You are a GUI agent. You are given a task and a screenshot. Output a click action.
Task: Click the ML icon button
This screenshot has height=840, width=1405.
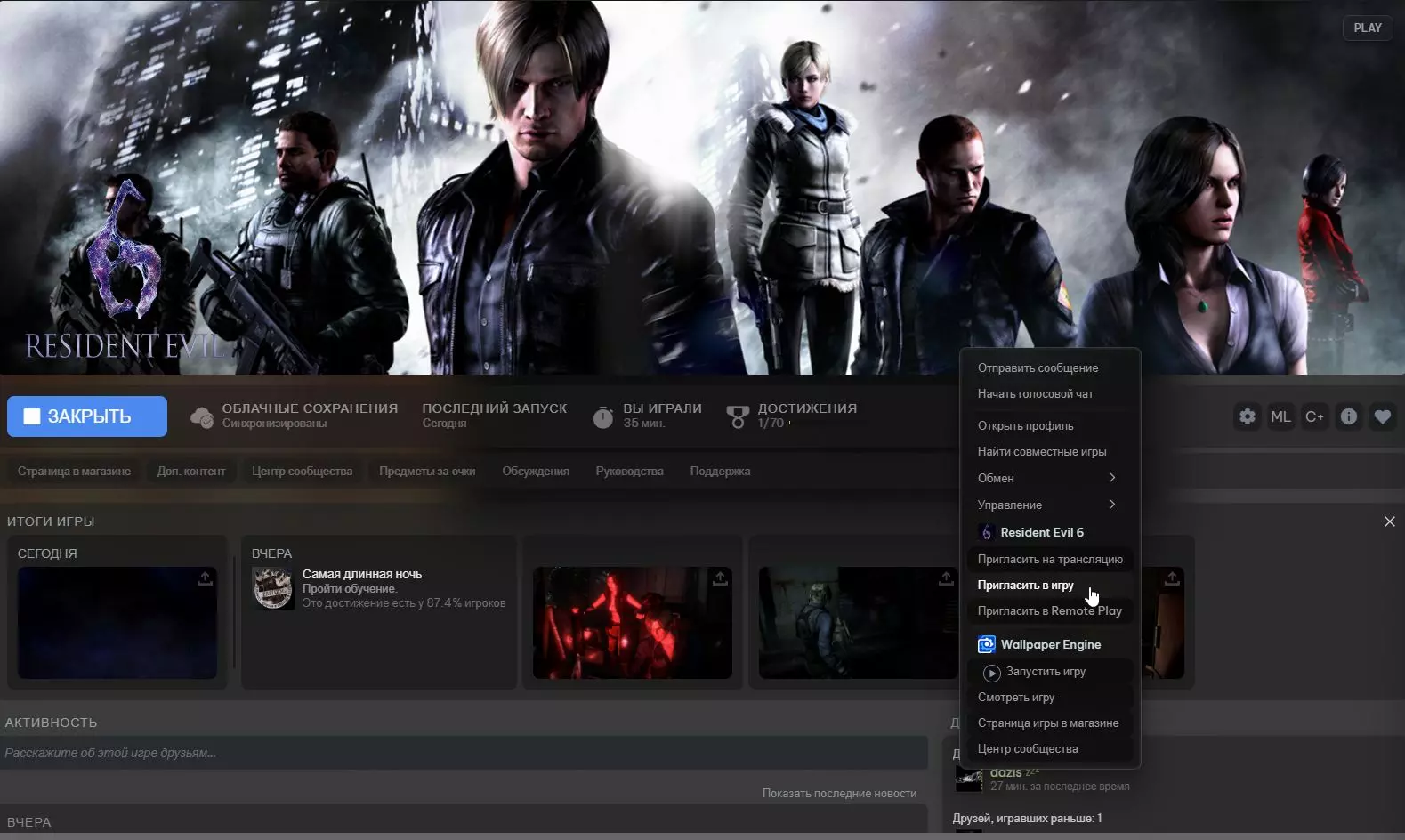pos(1280,416)
